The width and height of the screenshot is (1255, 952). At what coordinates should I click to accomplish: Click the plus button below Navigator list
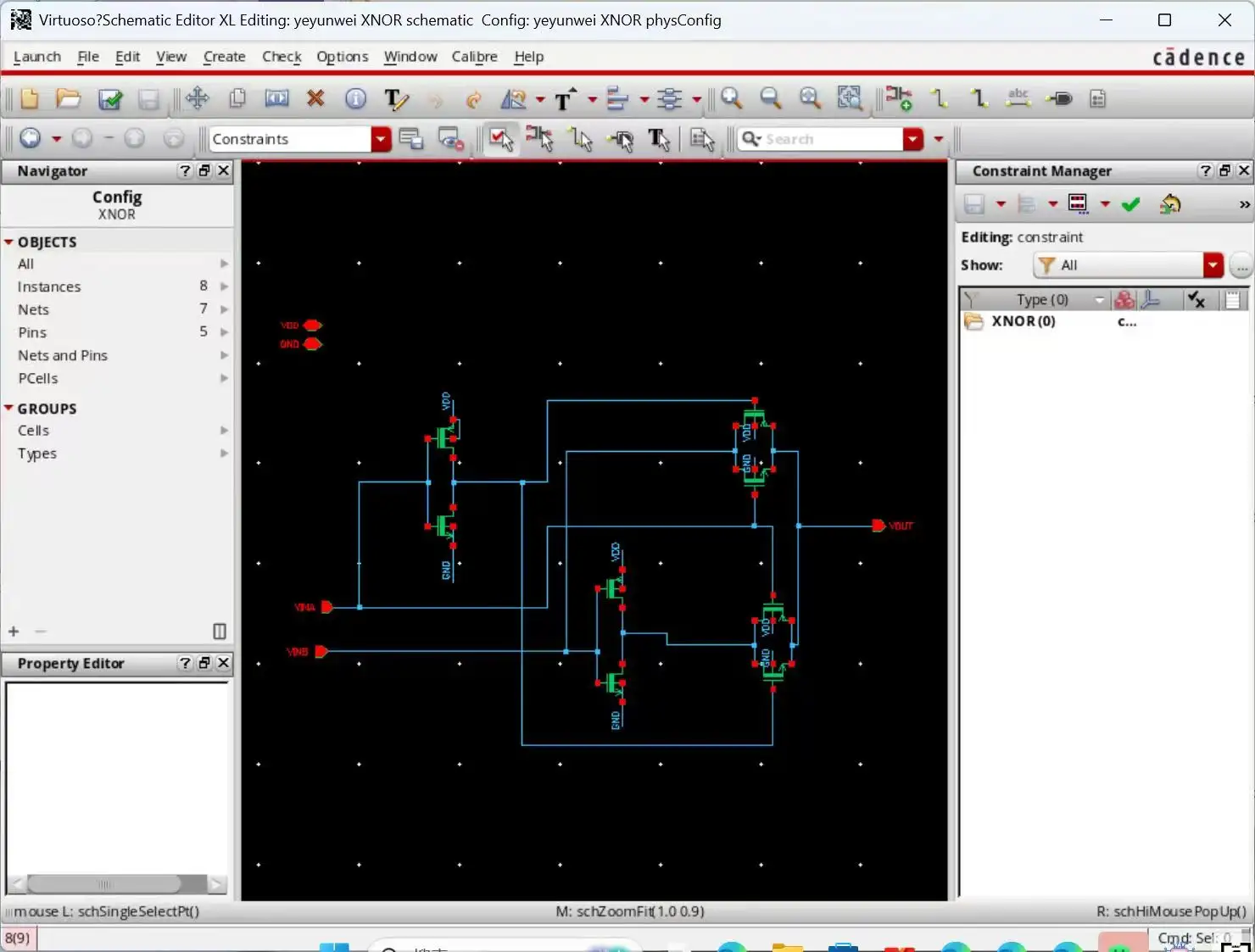(14, 632)
